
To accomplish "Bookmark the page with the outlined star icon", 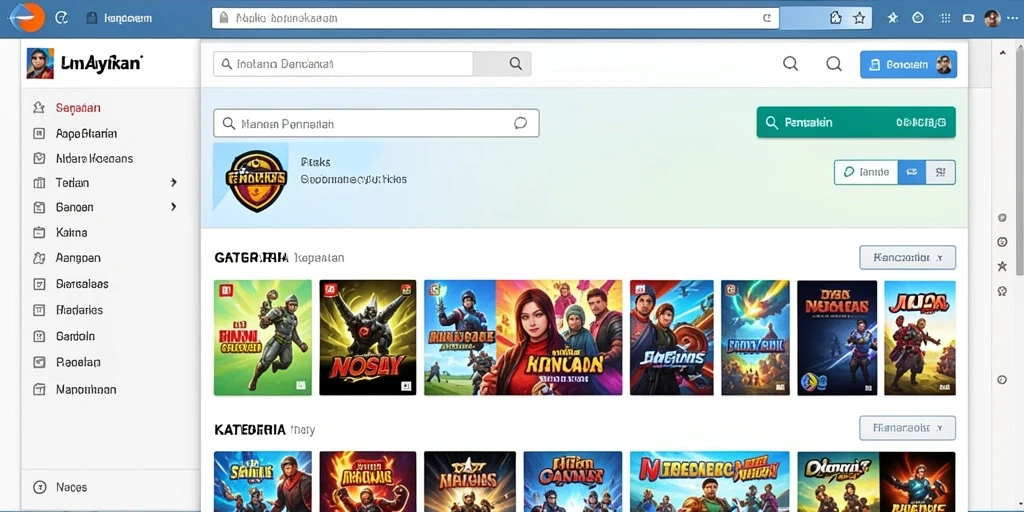I will click(859, 18).
